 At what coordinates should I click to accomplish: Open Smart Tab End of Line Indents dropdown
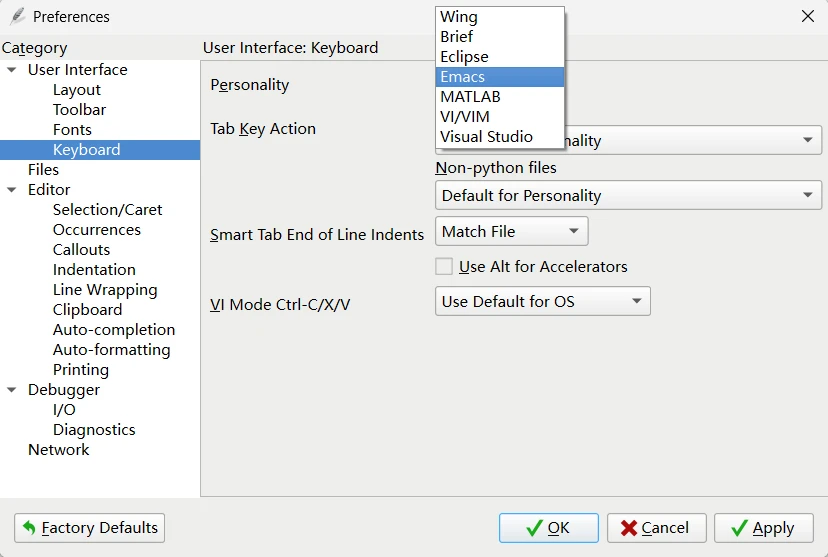click(511, 231)
